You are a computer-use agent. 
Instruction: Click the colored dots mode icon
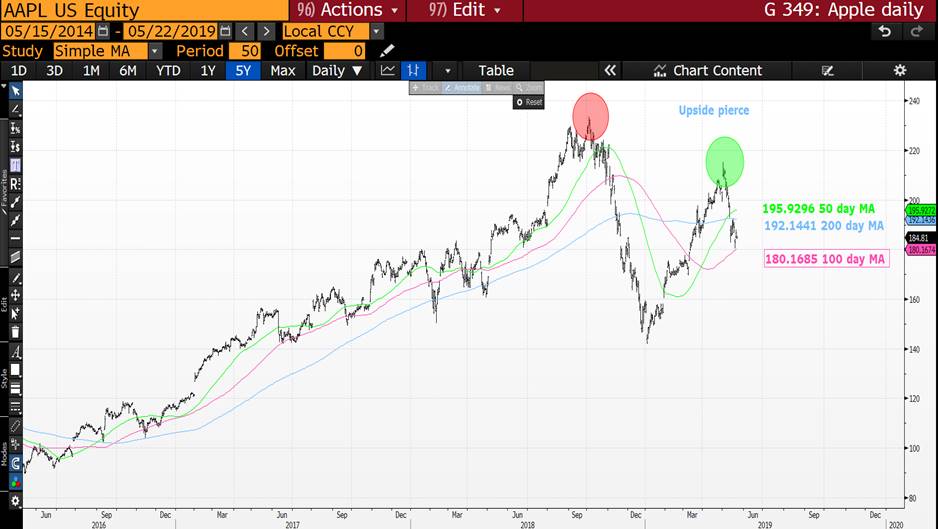pyautogui.click(x=16, y=481)
